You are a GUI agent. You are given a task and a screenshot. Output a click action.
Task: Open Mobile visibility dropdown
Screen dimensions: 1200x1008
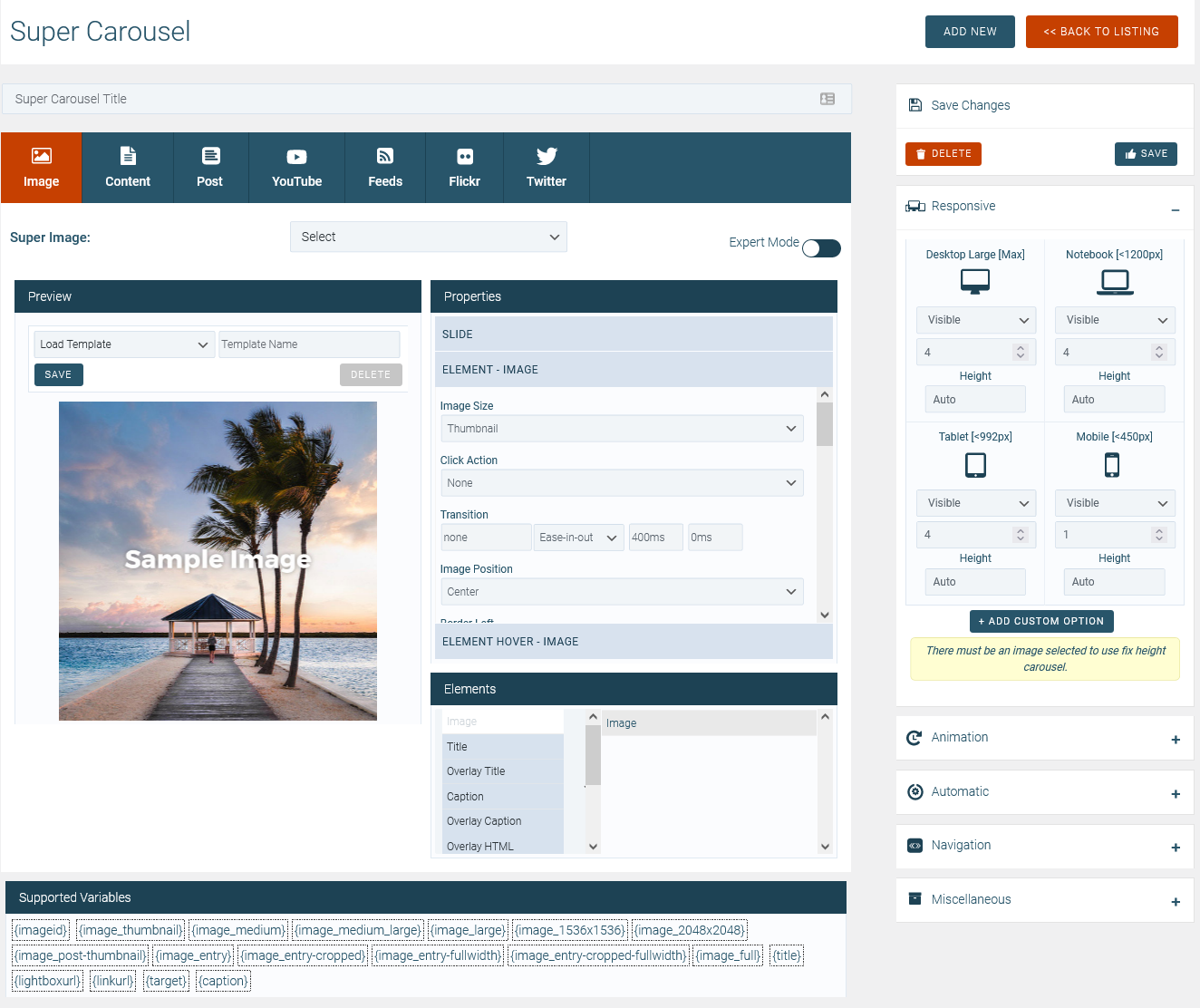tap(1115, 503)
